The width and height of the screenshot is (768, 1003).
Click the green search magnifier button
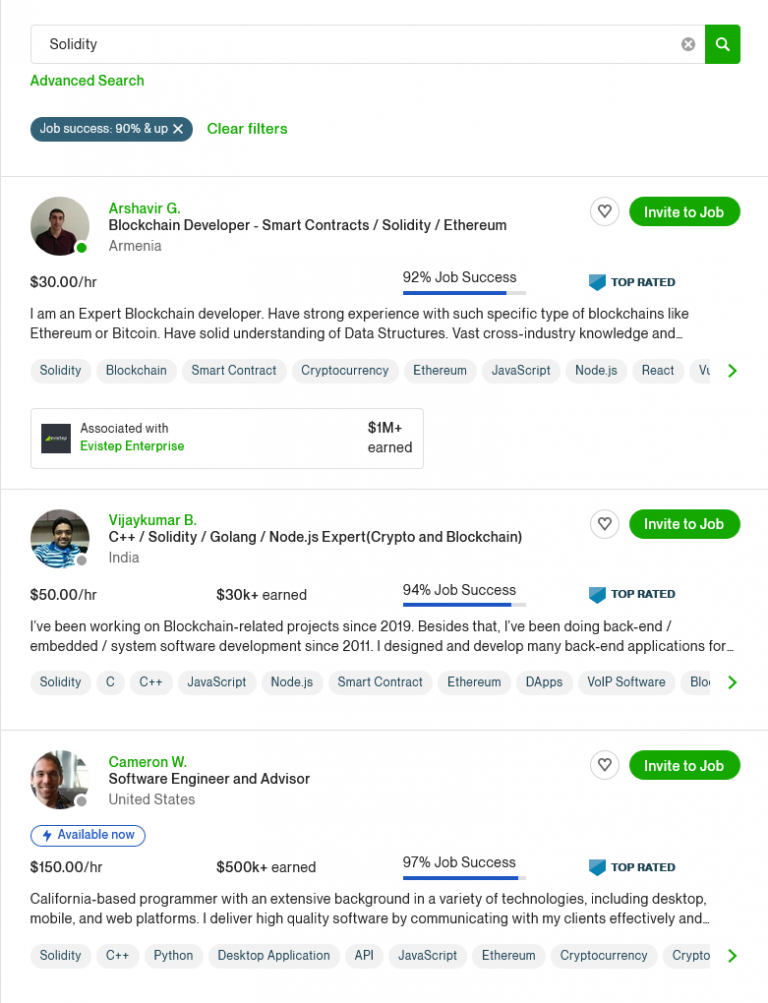tap(722, 44)
